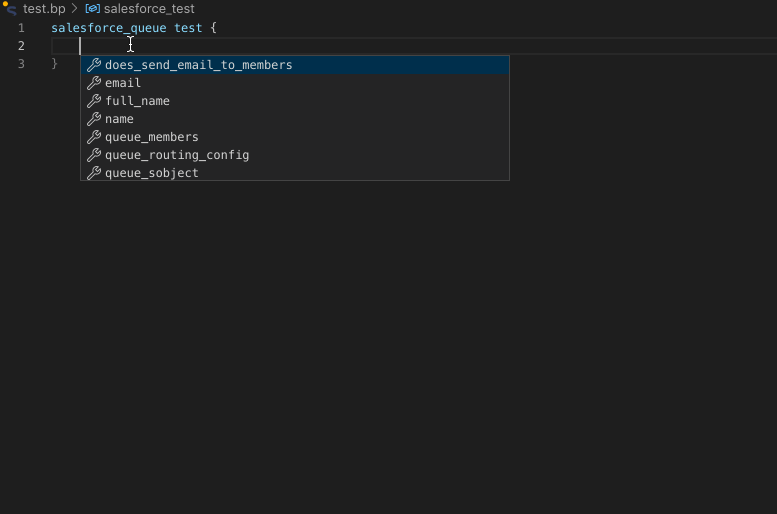
Task: Click the wrench icon beside queue_members
Action: click(94, 137)
